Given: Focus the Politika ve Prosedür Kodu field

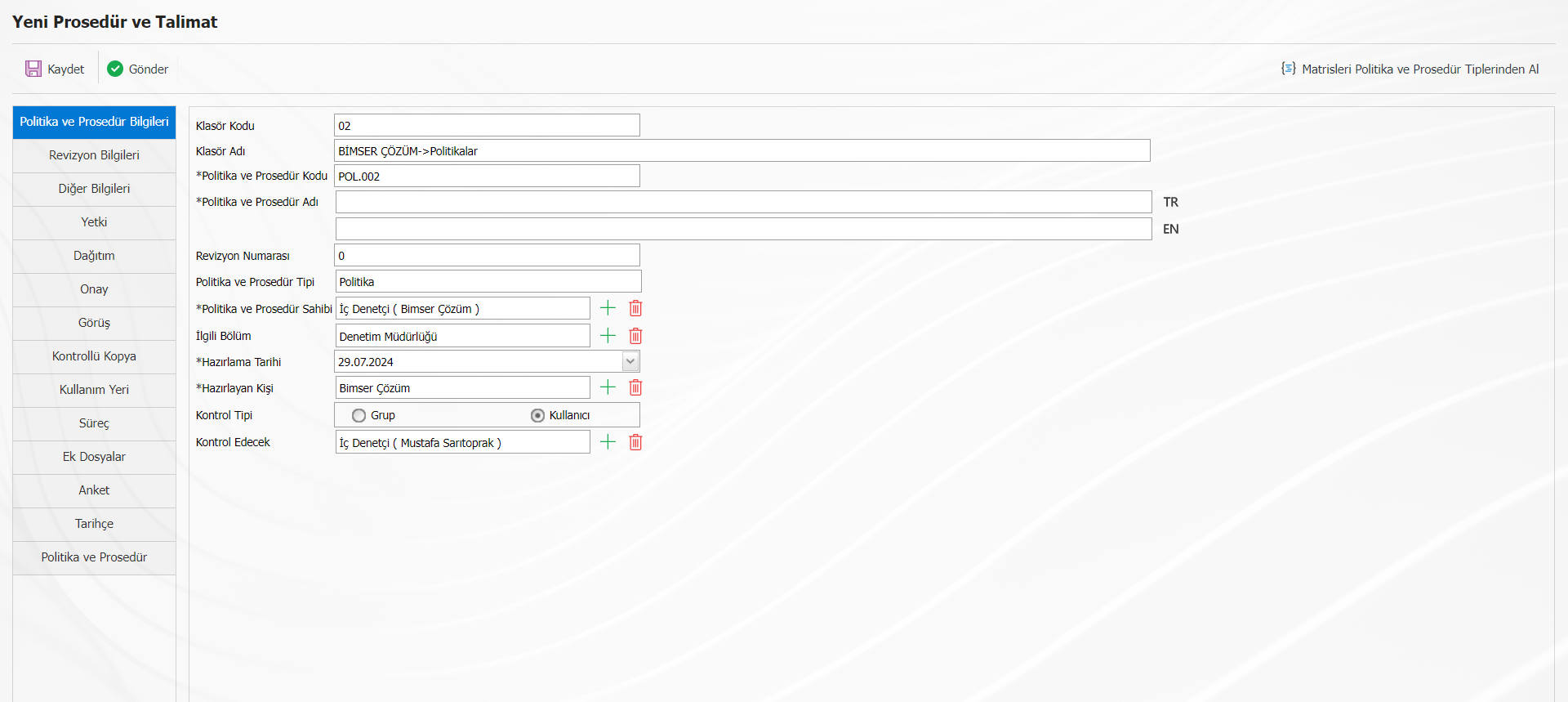Looking at the screenshot, I should tap(487, 176).
